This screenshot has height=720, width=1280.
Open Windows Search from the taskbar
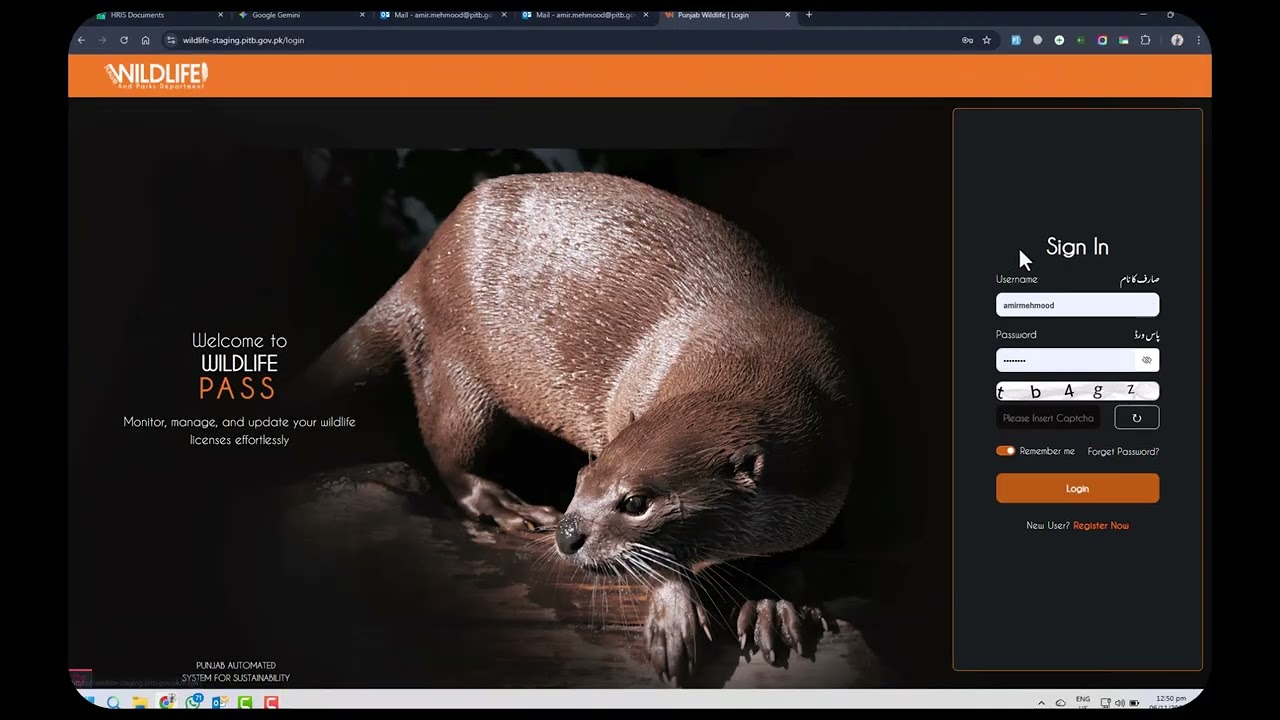(113, 702)
